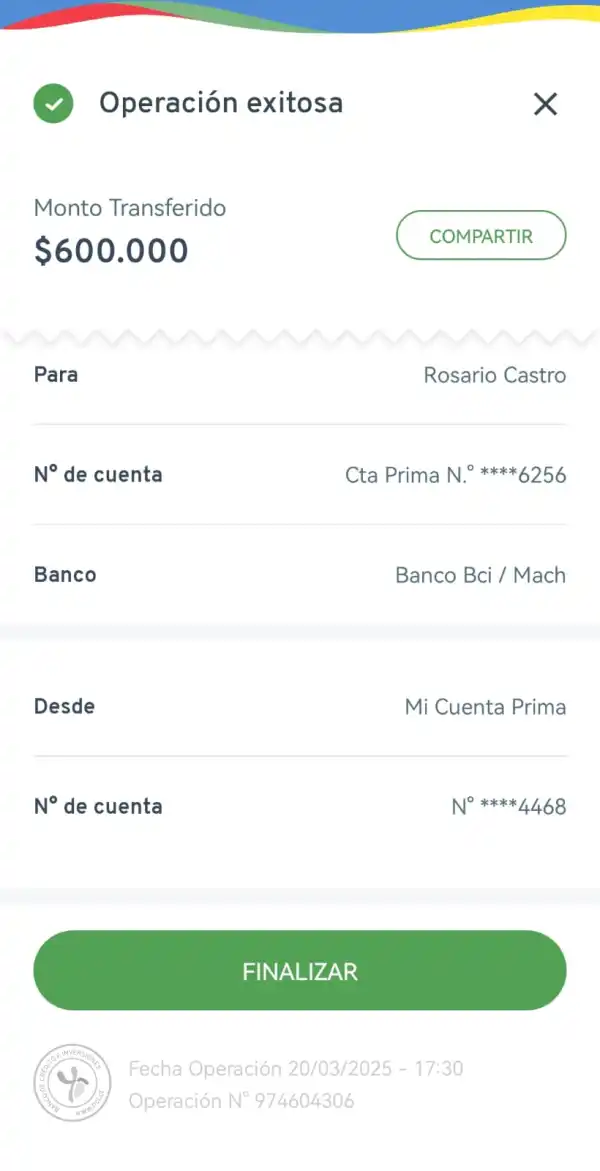
Task: Tap the COMPARTIR button
Action: pyautogui.click(x=481, y=236)
